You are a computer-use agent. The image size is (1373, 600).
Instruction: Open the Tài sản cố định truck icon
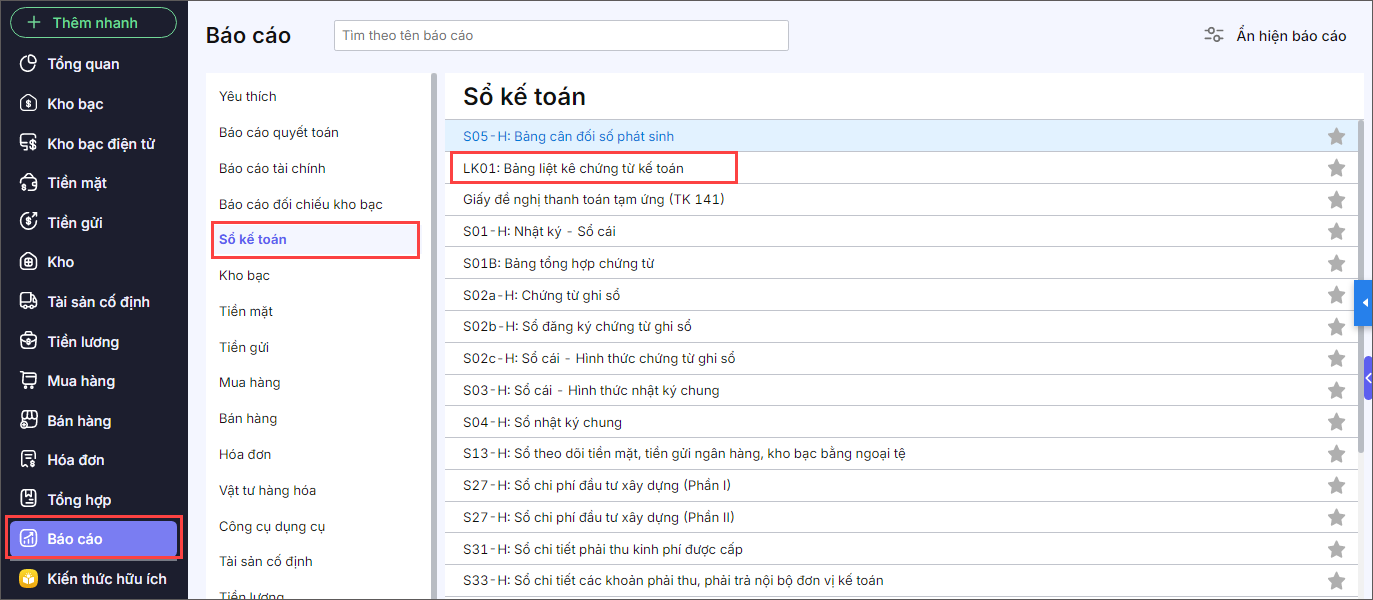pyautogui.click(x=29, y=302)
